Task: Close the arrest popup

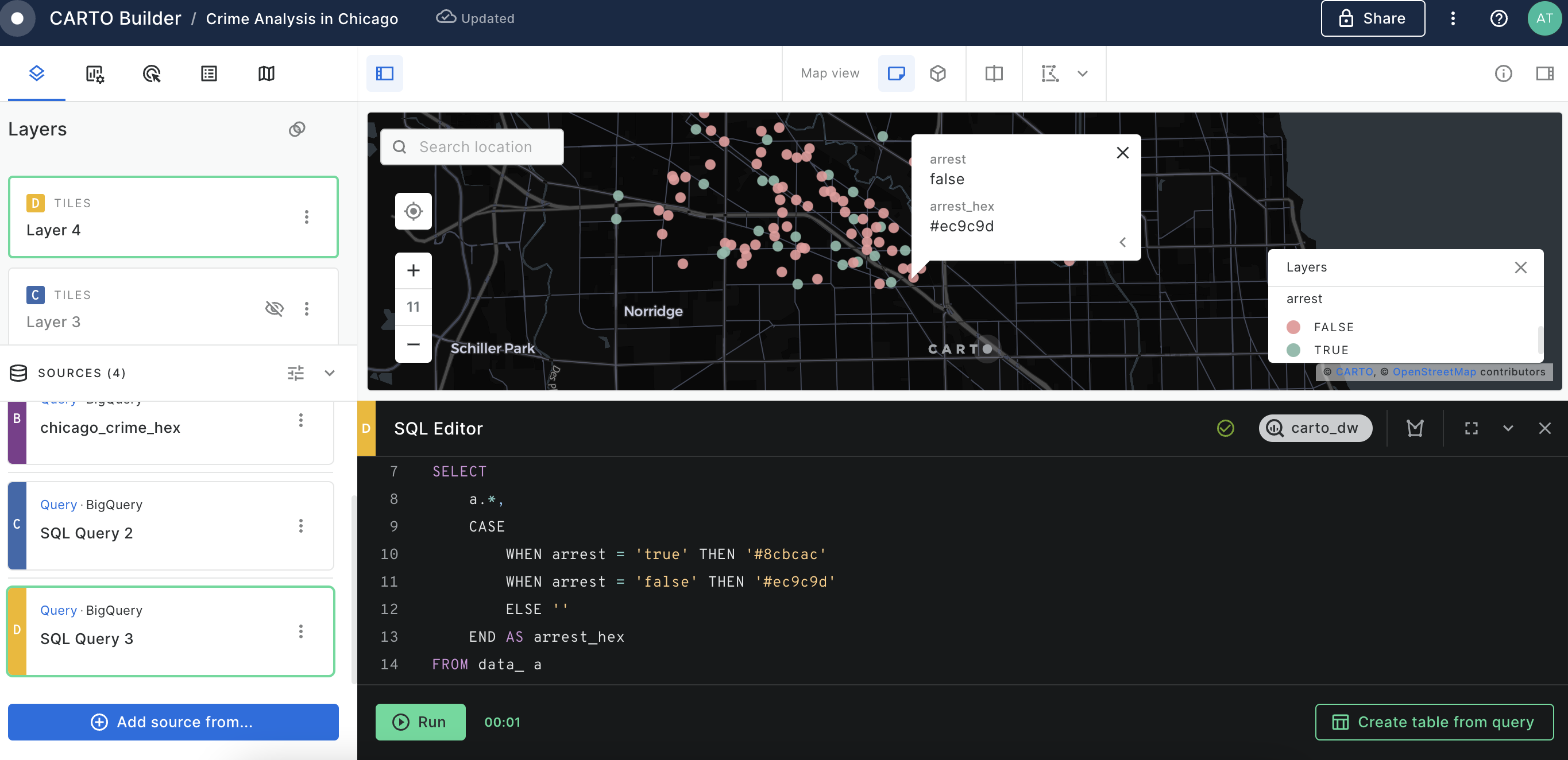Action: click(x=1122, y=152)
